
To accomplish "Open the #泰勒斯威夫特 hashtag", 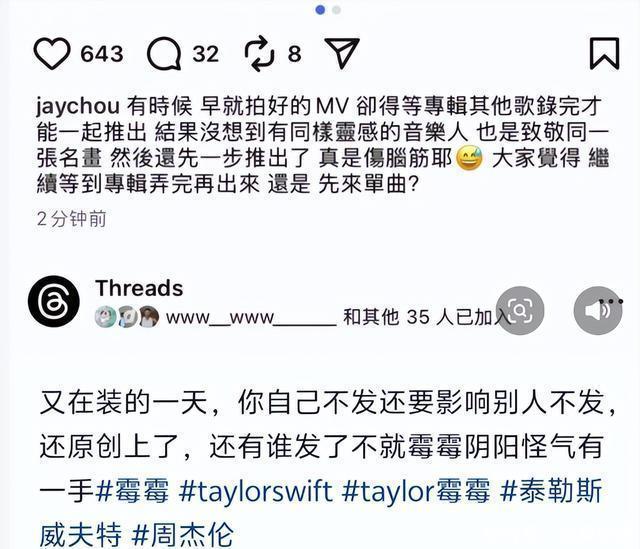I will click(x=321, y=513).
